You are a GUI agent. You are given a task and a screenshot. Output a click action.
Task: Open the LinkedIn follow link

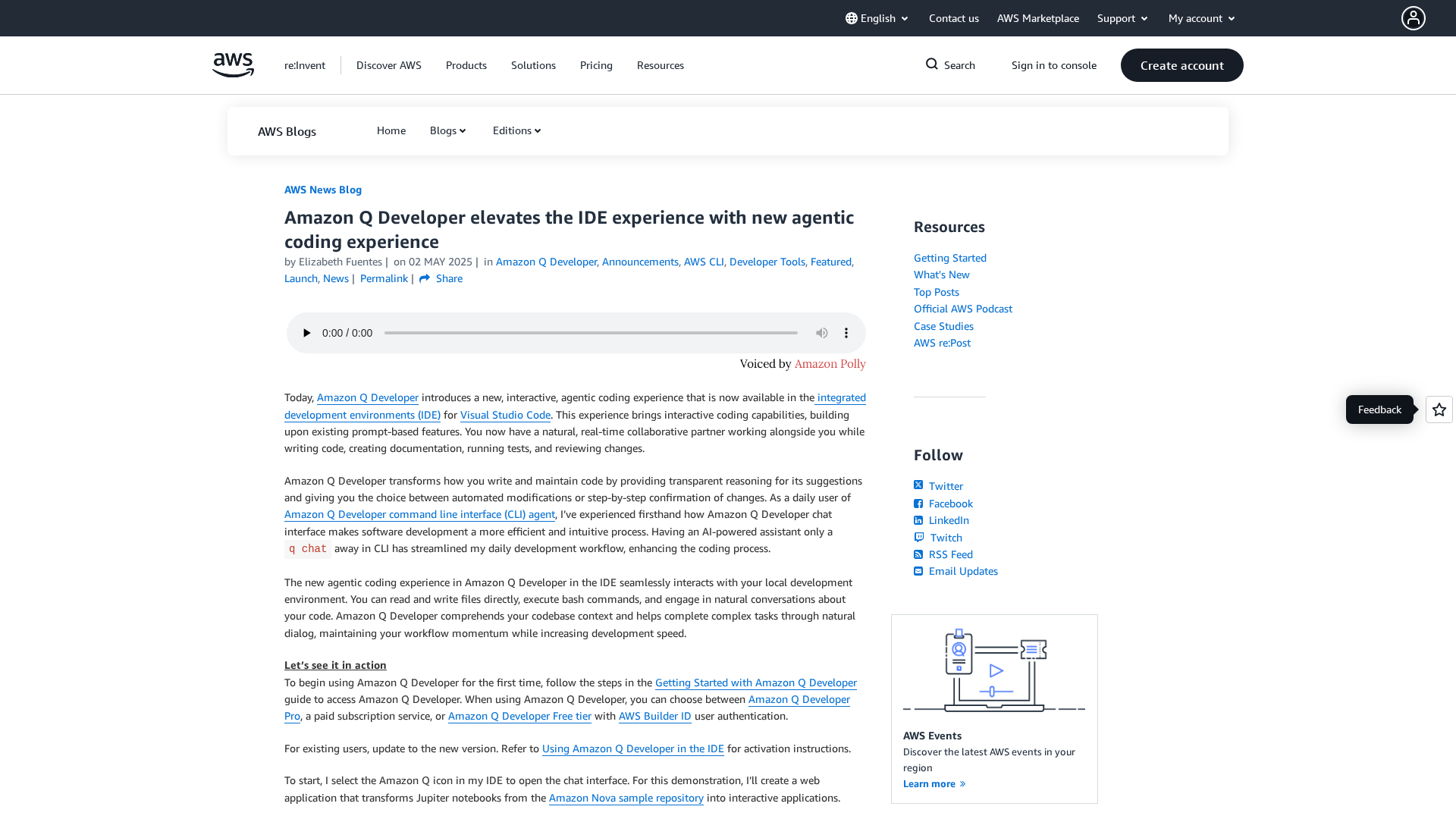point(948,520)
